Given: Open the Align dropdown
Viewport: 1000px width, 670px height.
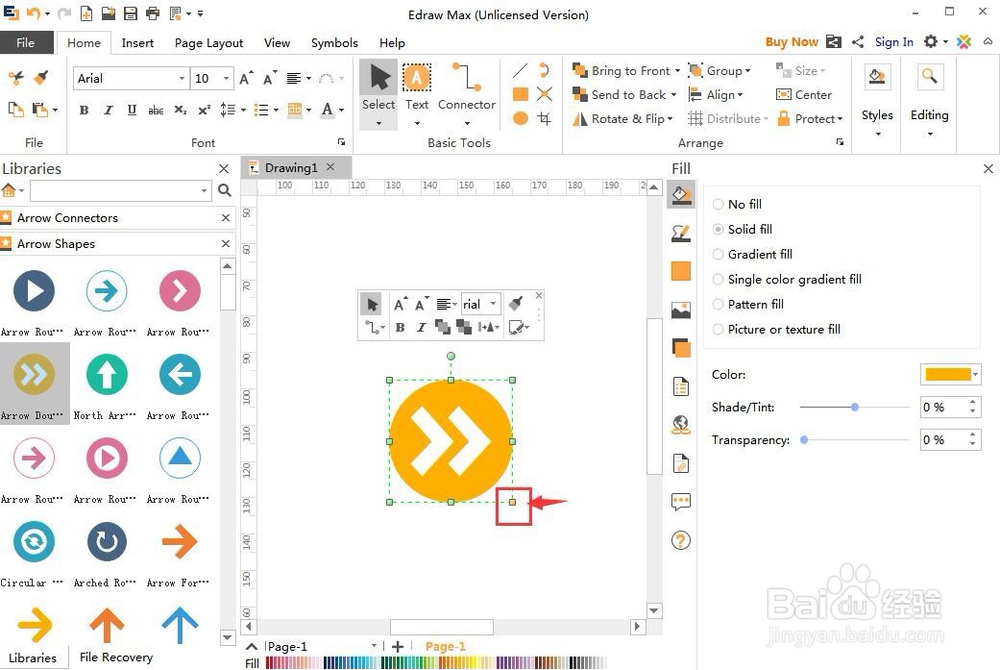Looking at the screenshot, I should [x=716, y=95].
